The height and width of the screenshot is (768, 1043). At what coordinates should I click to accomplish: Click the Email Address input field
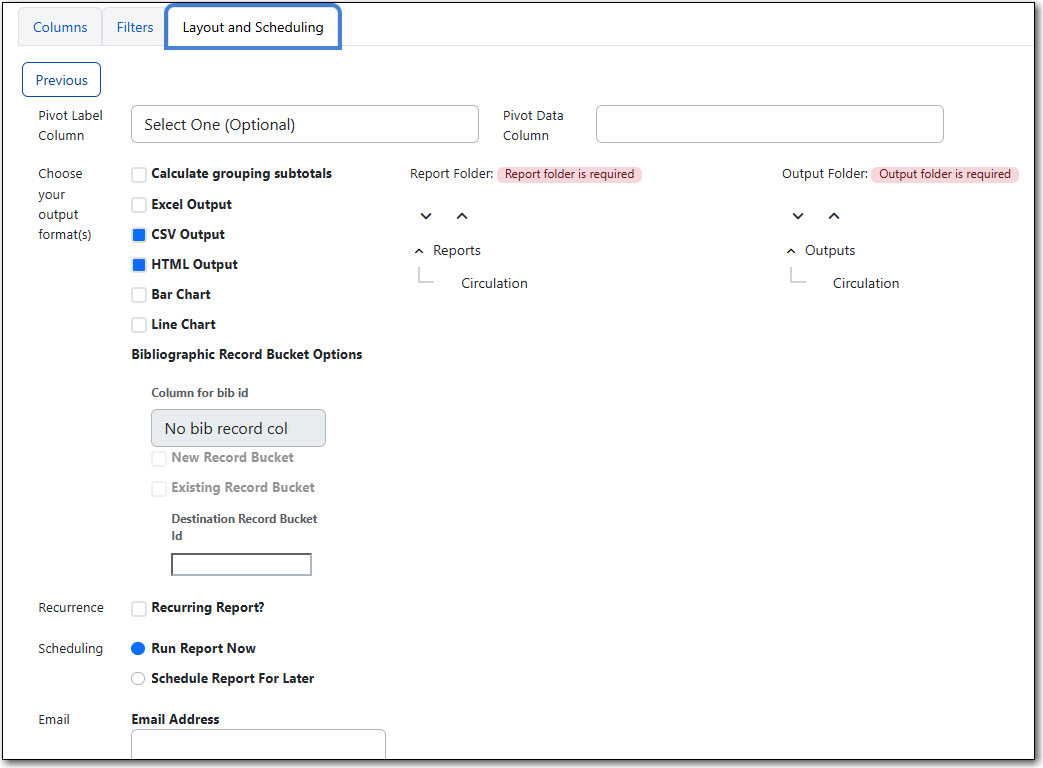258,745
